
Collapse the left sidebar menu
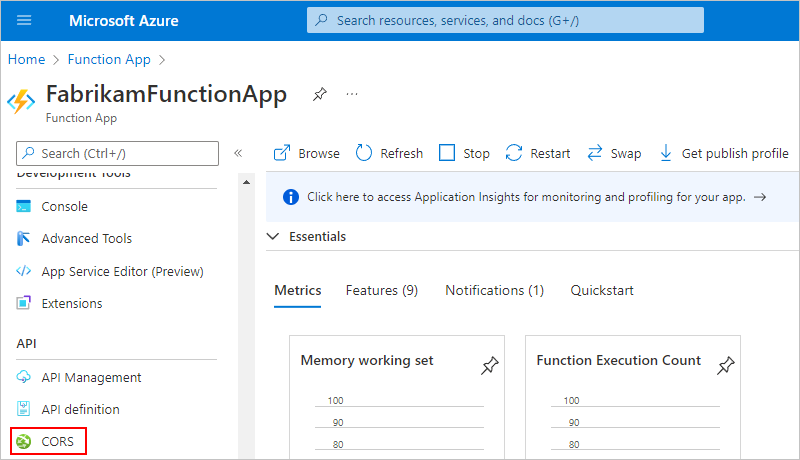[x=238, y=153]
